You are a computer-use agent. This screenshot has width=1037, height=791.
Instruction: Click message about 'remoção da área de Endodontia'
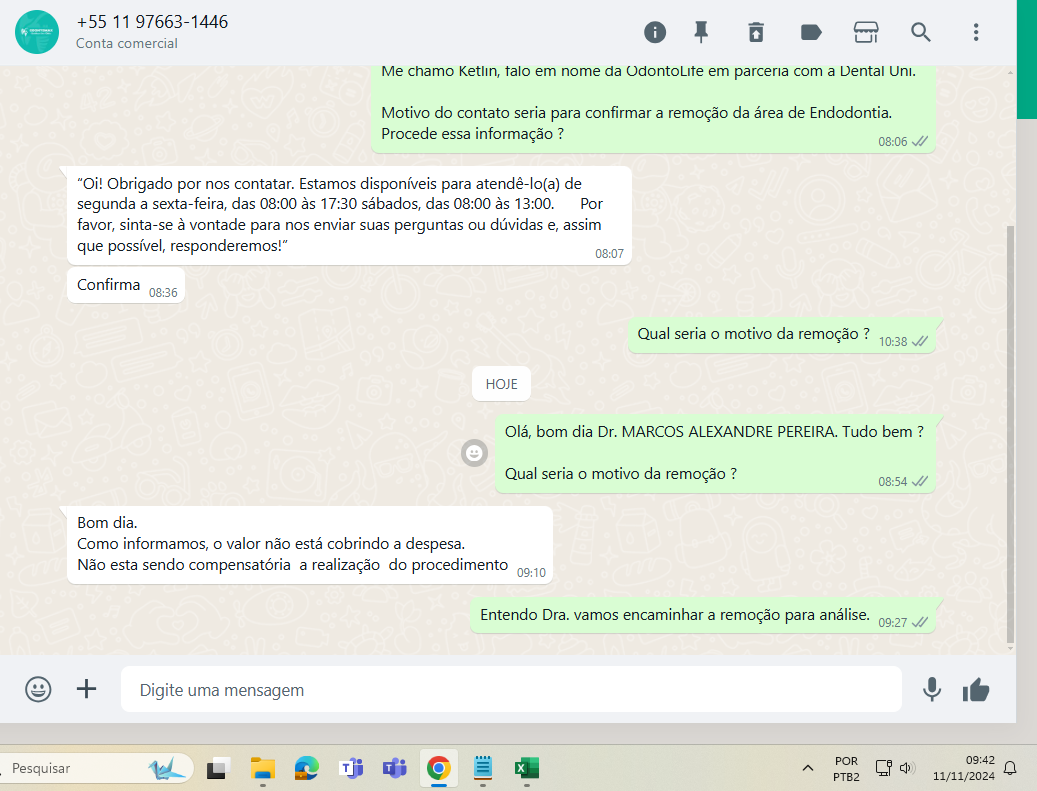pos(653,109)
